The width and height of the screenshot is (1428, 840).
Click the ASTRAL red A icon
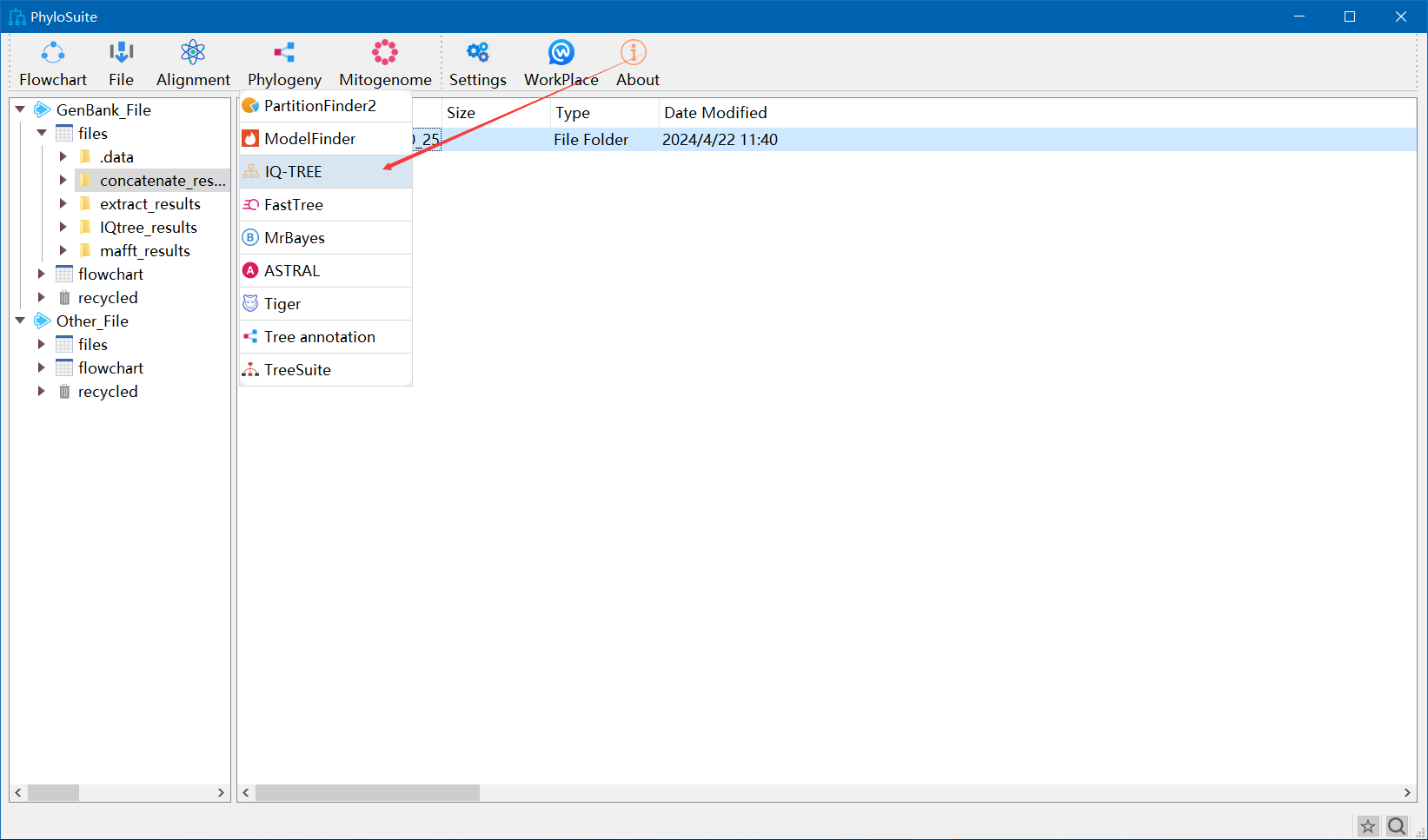pyautogui.click(x=250, y=271)
